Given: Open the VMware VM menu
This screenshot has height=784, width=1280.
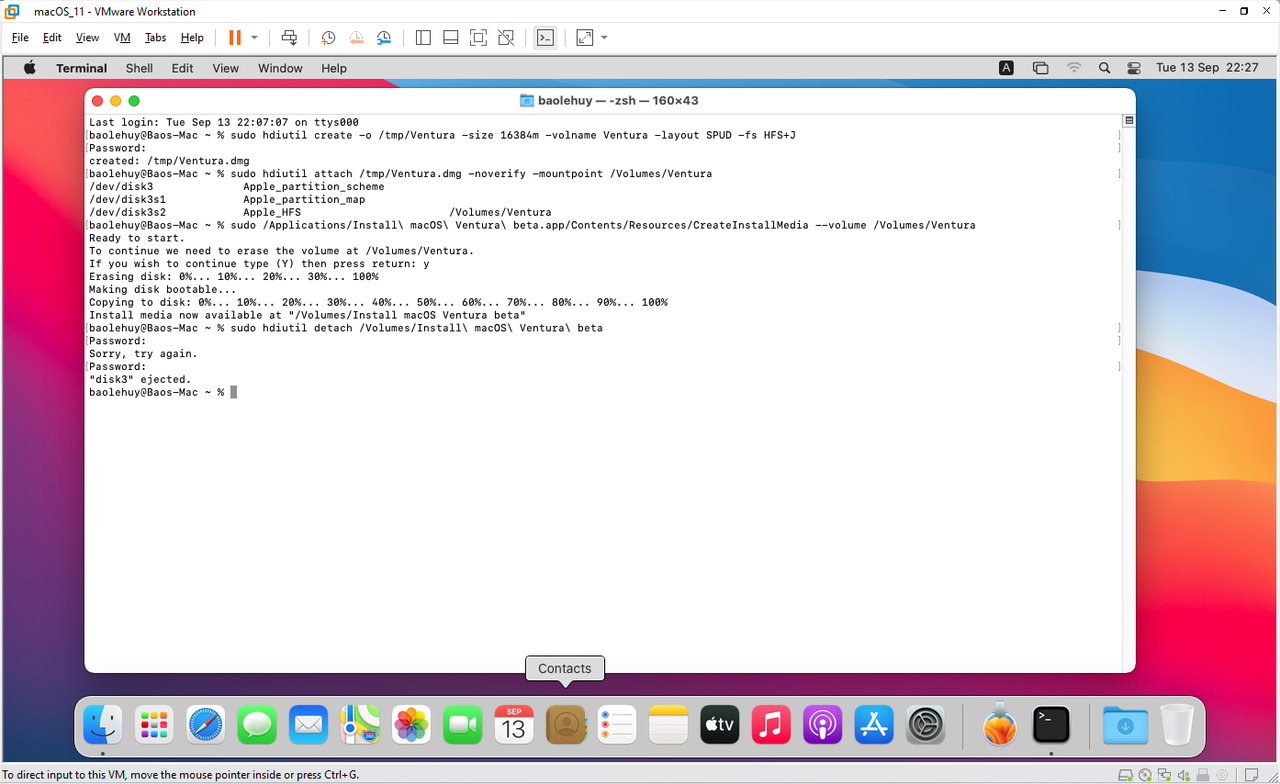Looking at the screenshot, I should point(122,38).
